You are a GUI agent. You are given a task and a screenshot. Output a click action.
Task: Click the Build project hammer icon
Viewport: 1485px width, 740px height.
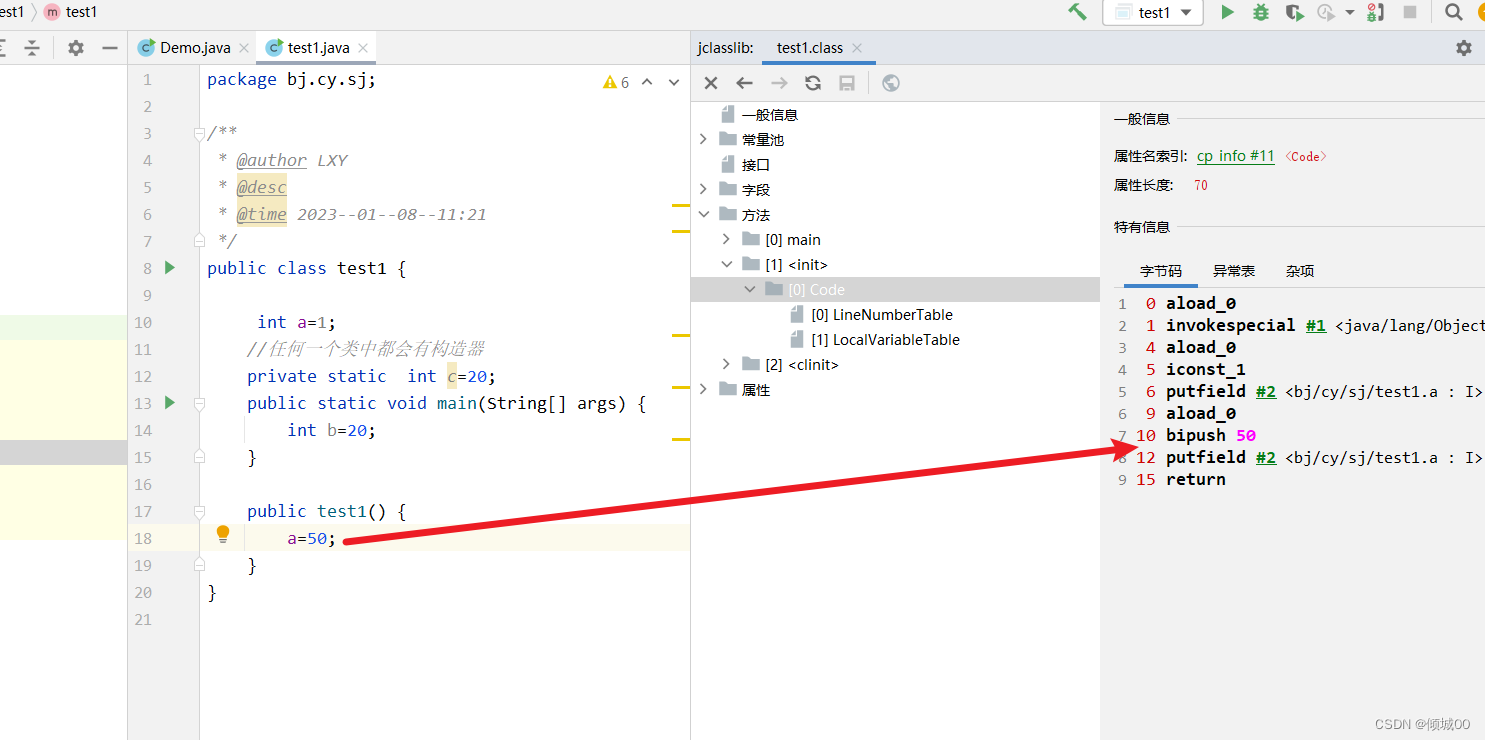[x=1077, y=12]
